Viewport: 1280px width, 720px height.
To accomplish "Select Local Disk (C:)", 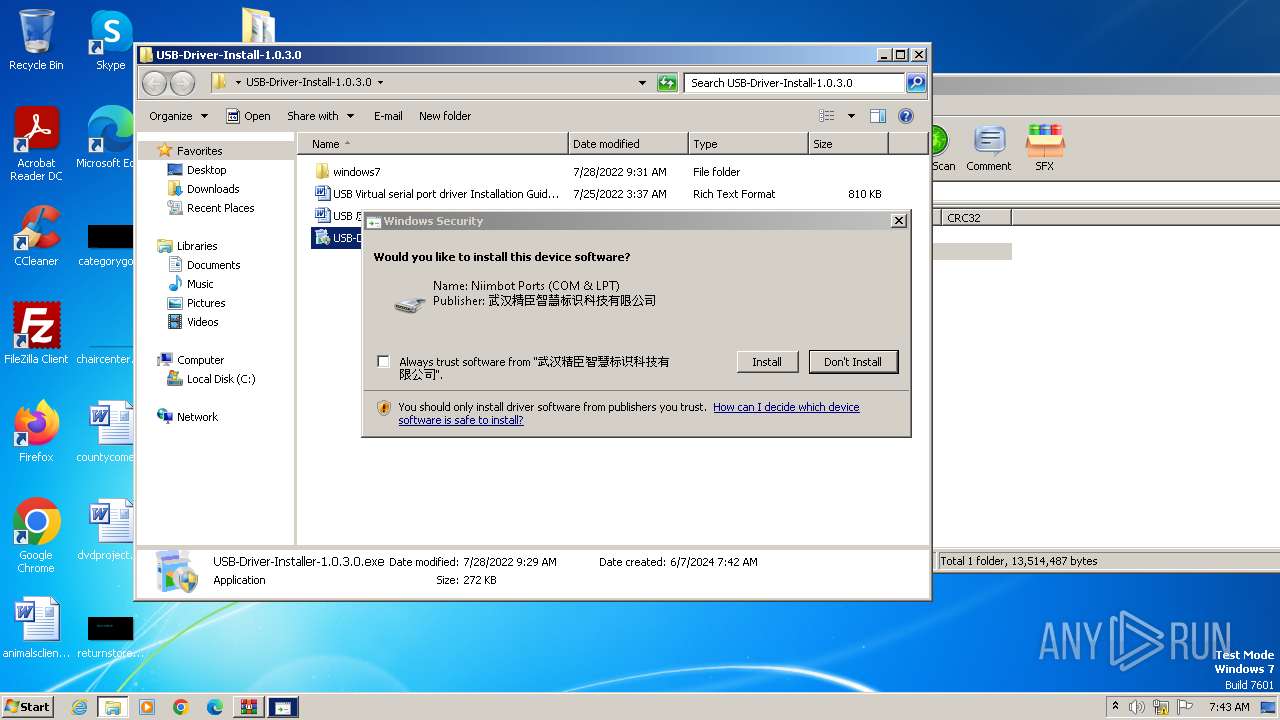I will [220, 379].
